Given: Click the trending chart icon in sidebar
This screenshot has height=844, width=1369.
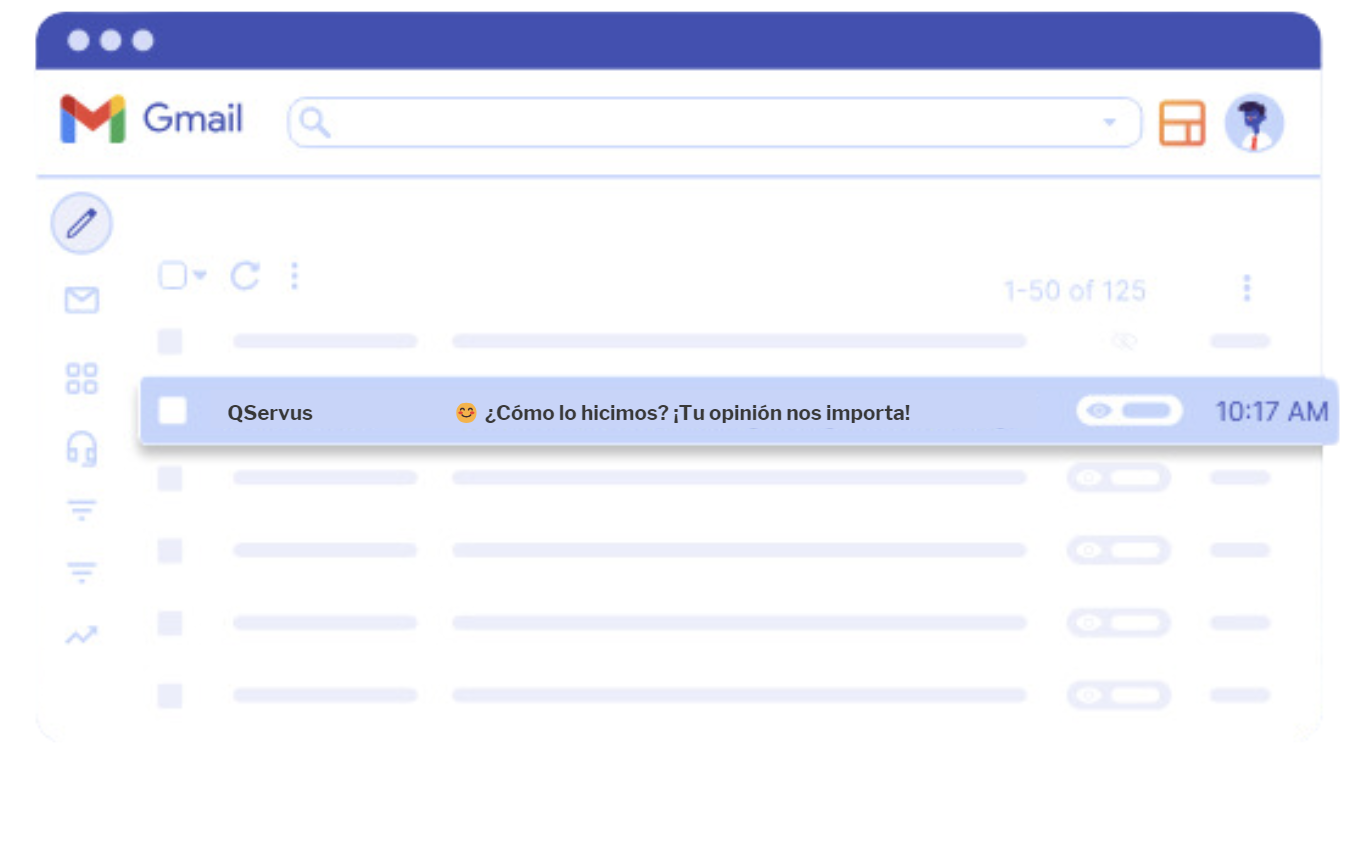Looking at the screenshot, I should (81, 635).
